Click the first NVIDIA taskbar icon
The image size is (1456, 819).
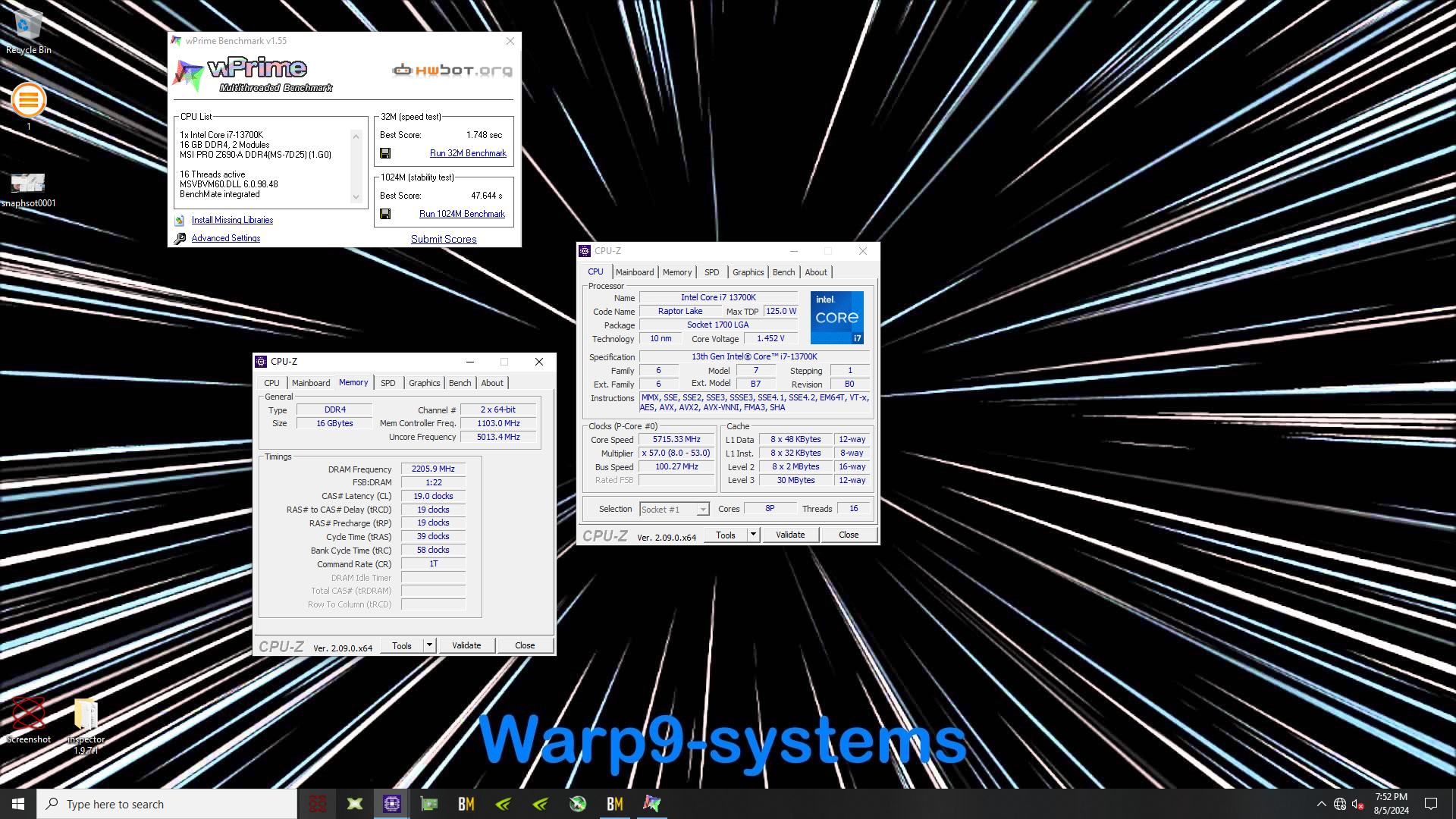point(504,804)
